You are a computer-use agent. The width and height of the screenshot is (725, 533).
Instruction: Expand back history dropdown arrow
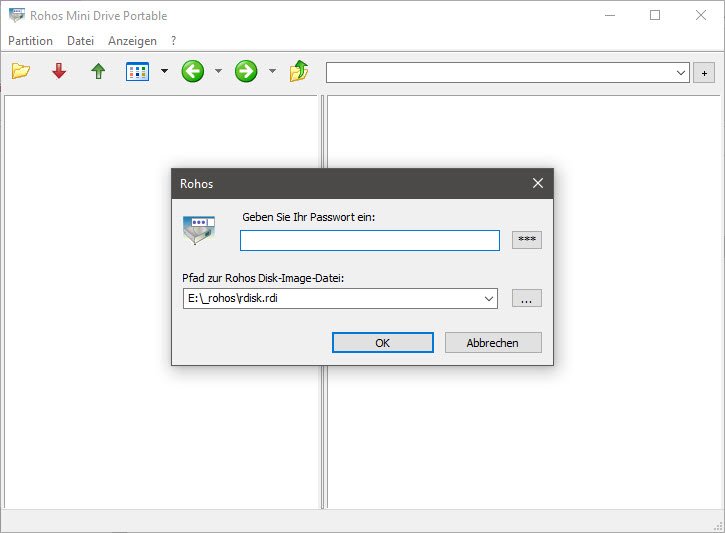(x=218, y=71)
